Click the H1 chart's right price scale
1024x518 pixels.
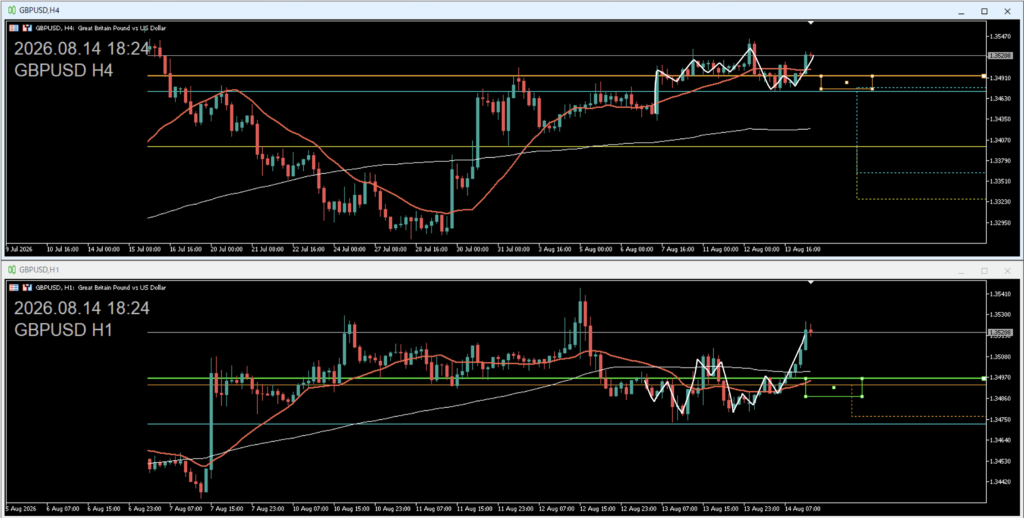1002,392
